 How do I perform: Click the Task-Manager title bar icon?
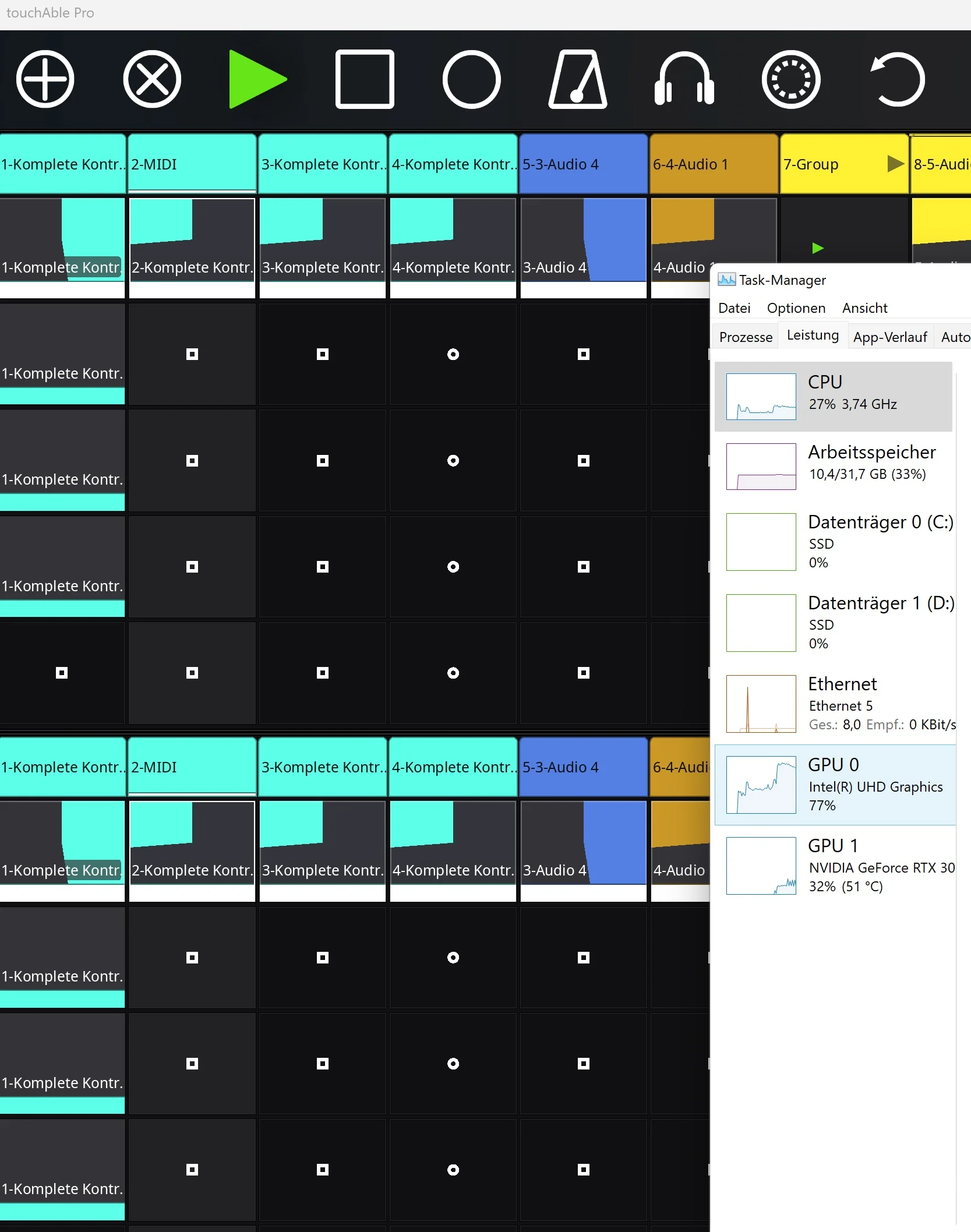pyautogui.click(x=726, y=280)
